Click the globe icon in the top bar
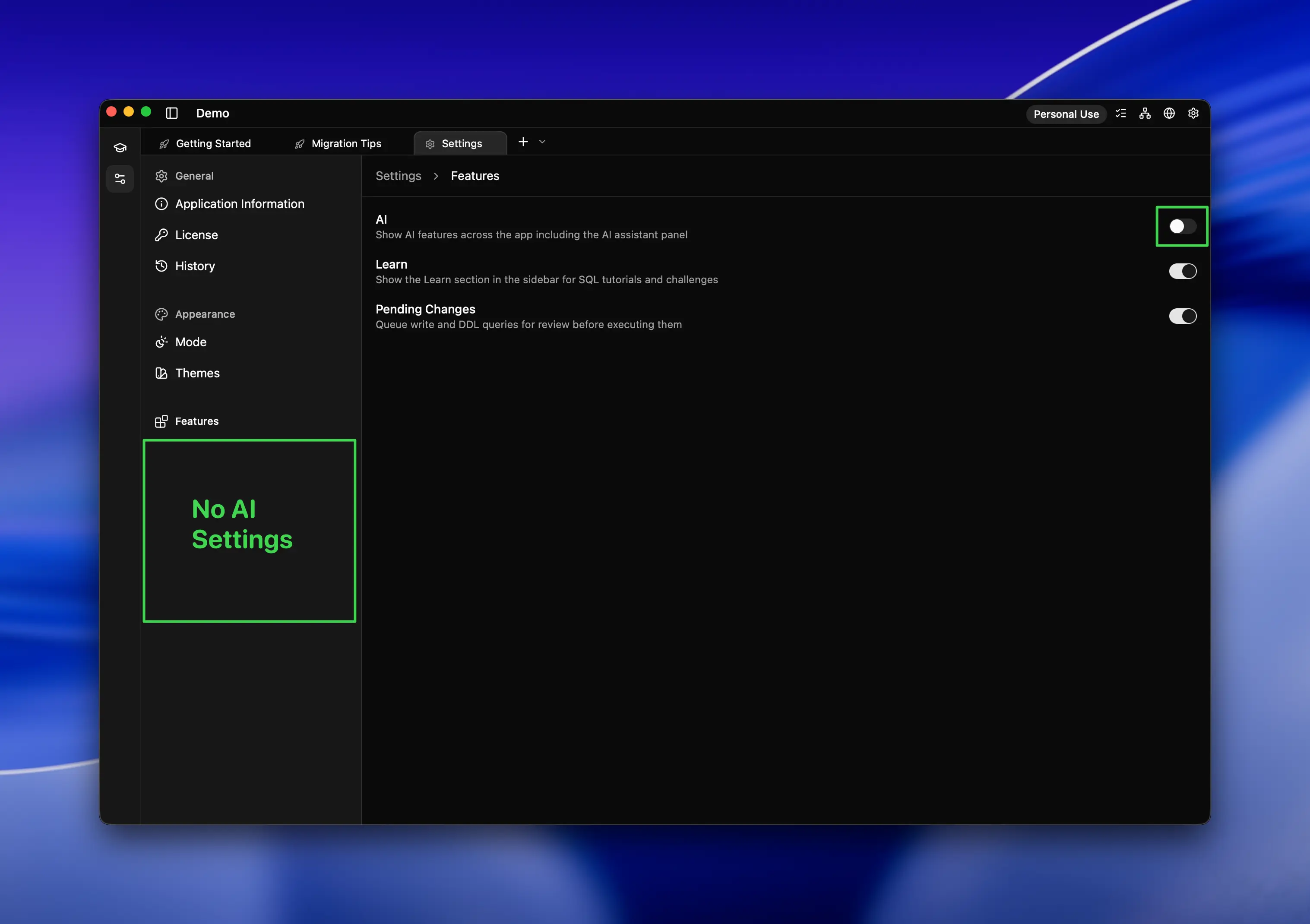This screenshot has width=1310, height=924. click(x=1169, y=114)
